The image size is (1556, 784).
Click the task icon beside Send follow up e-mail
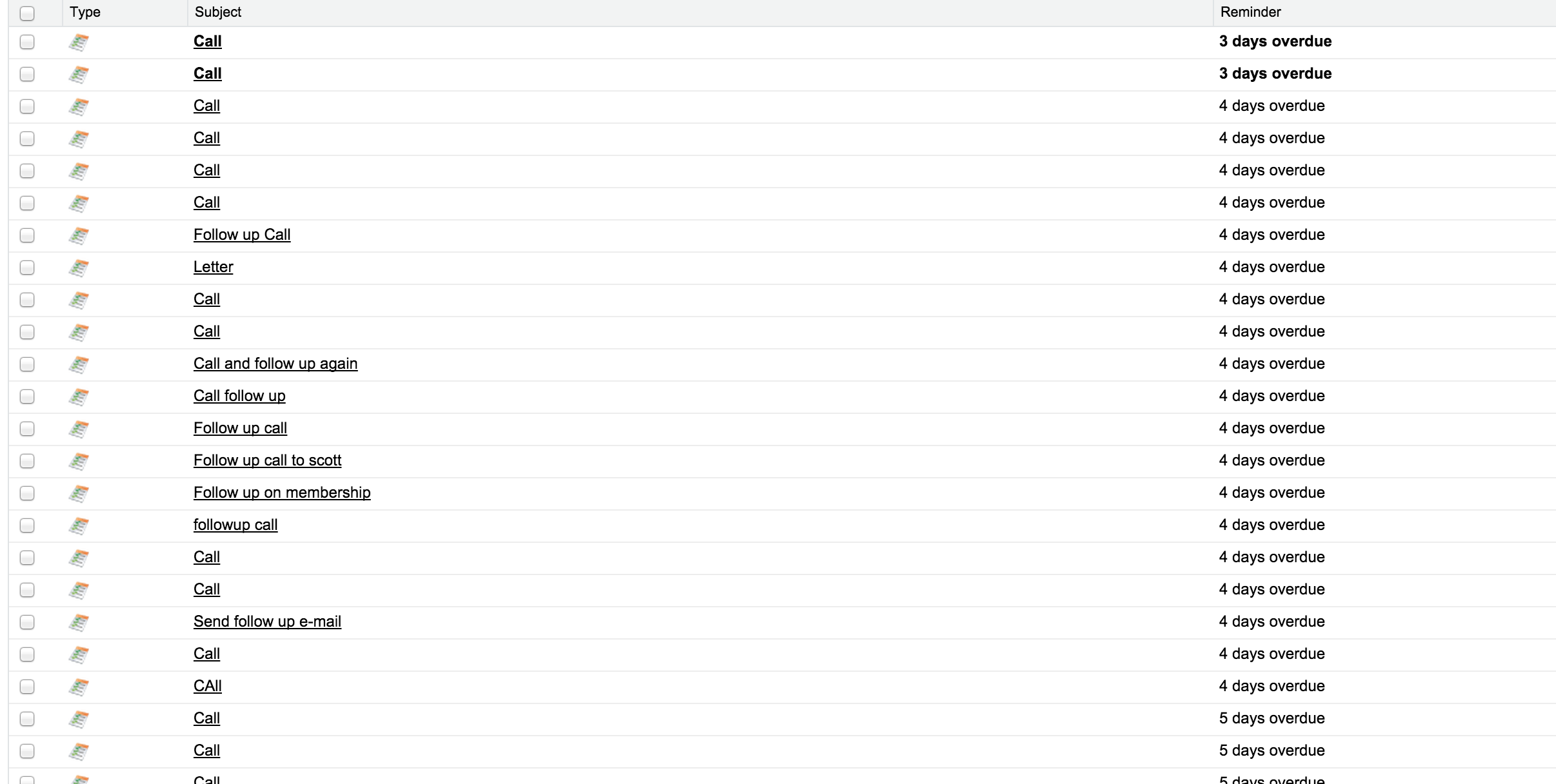(x=79, y=622)
